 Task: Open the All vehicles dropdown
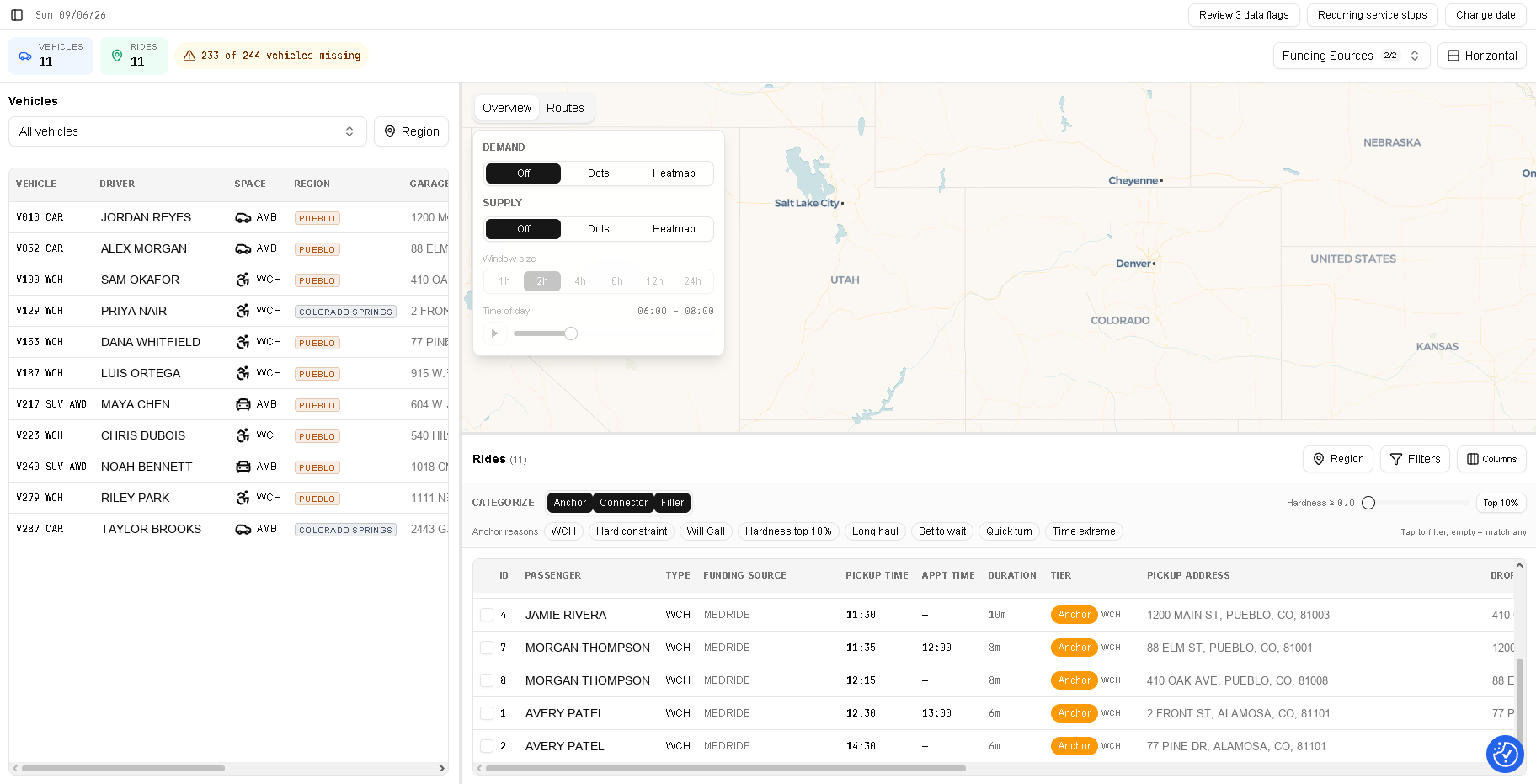pos(187,131)
